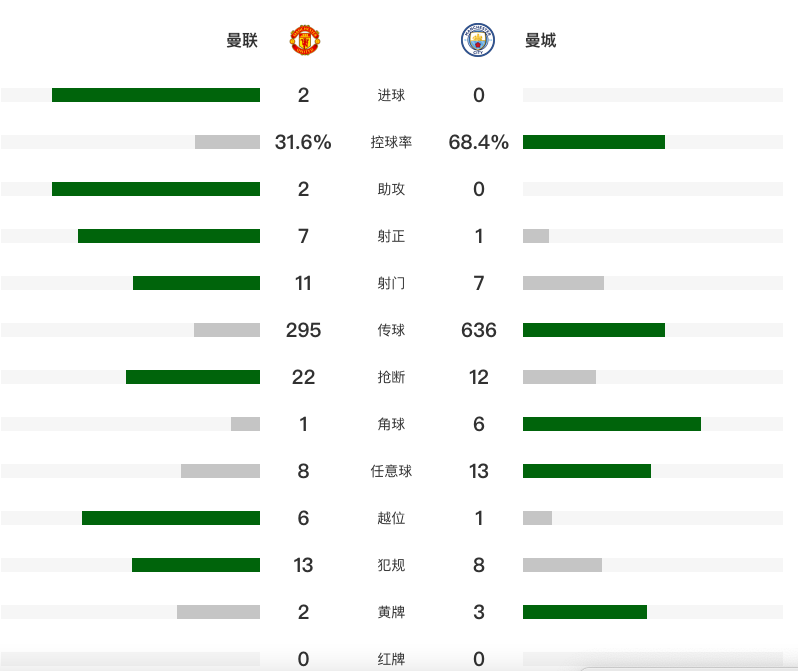Click 曼城's green 传球 bar

click(x=594, y=330)
